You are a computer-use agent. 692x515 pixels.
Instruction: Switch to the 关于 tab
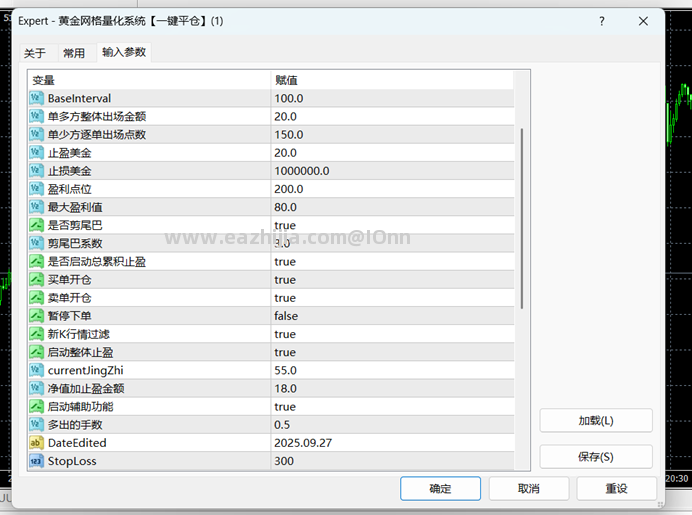point(35,53)
